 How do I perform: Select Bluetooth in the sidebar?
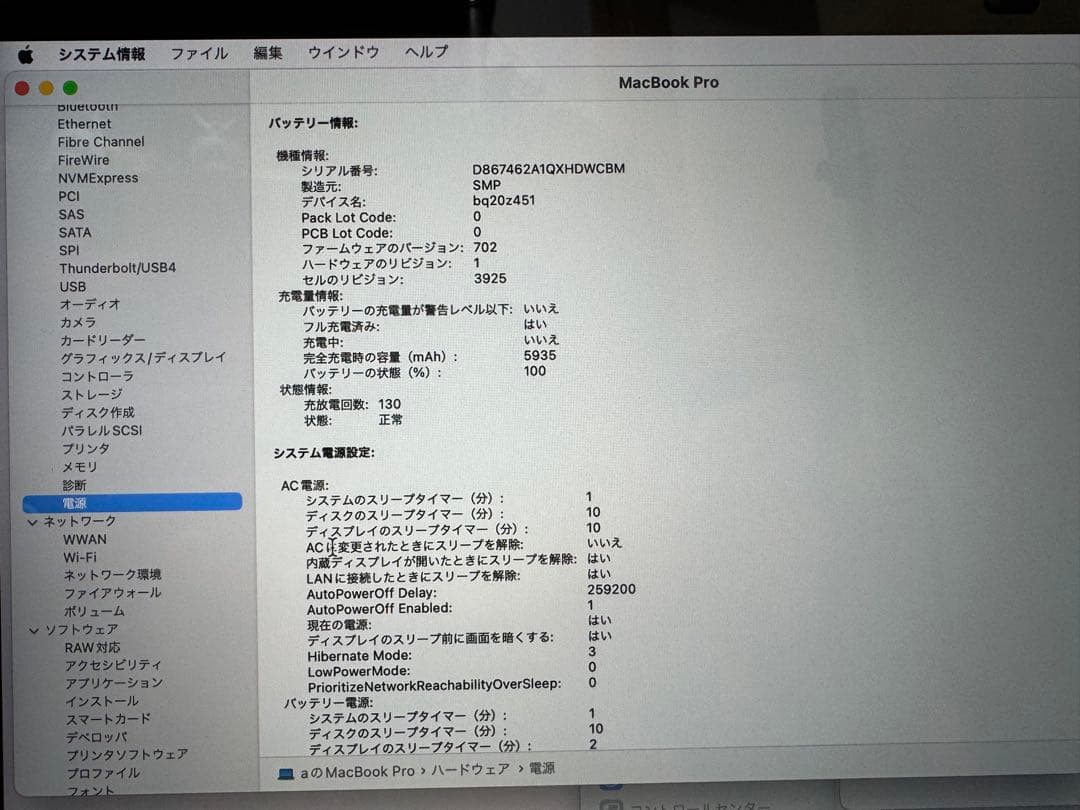click(88, 105)
